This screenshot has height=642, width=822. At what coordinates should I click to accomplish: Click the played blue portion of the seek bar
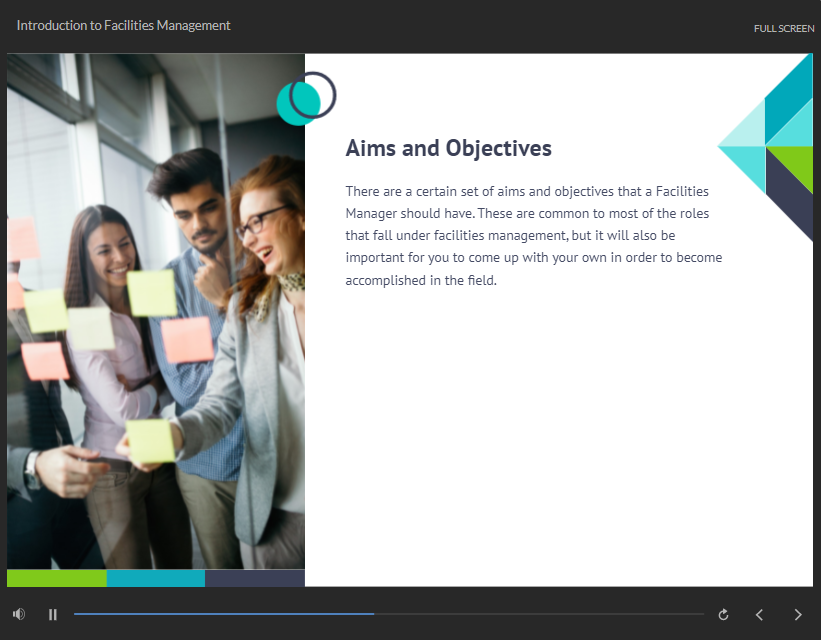(220, 614)
